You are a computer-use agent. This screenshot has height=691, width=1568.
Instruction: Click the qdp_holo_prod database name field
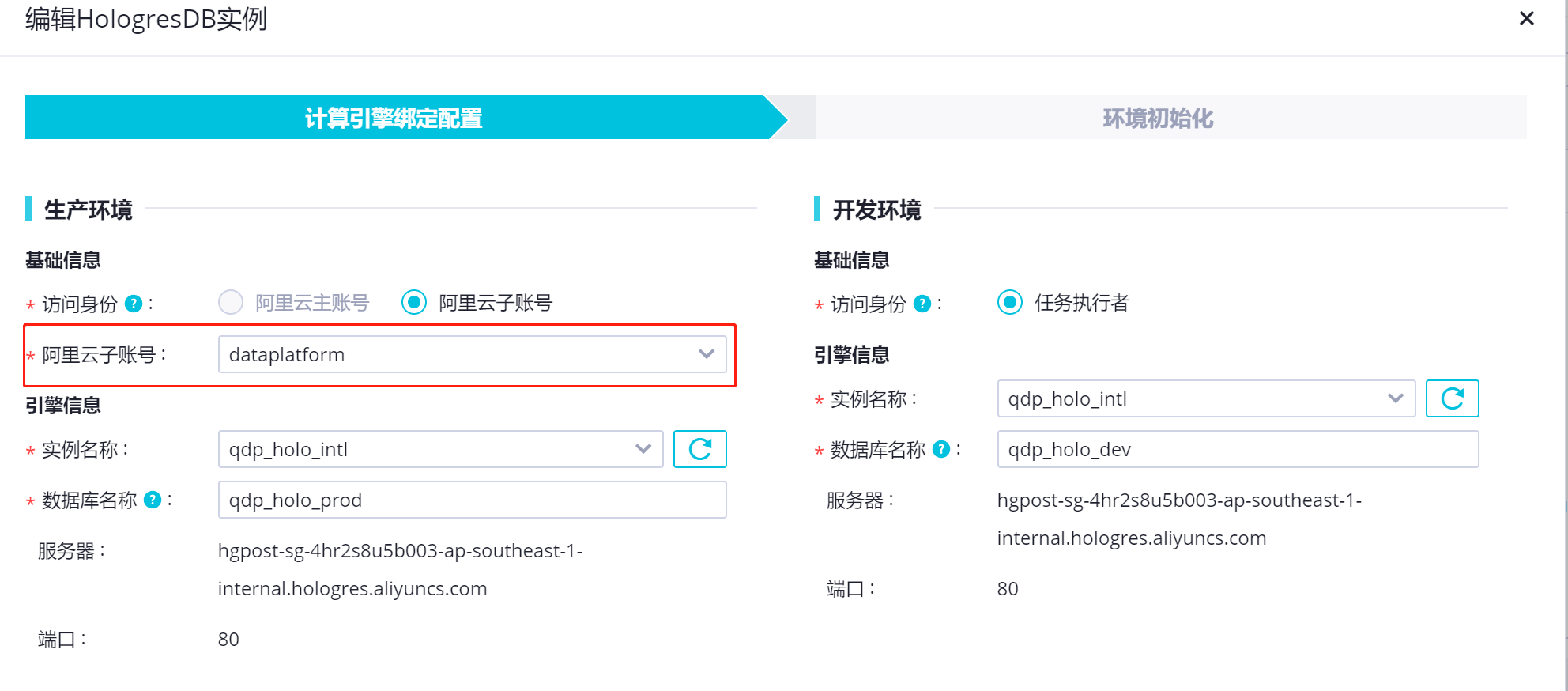point(472,500)
